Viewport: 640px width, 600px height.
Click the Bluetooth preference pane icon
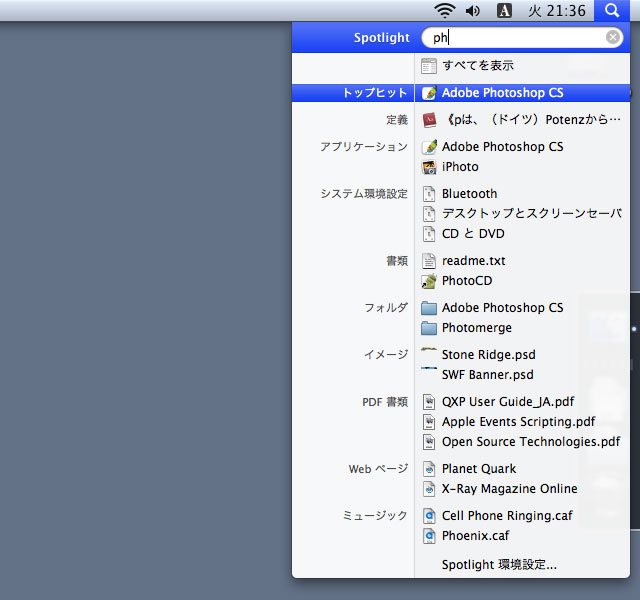429,194
